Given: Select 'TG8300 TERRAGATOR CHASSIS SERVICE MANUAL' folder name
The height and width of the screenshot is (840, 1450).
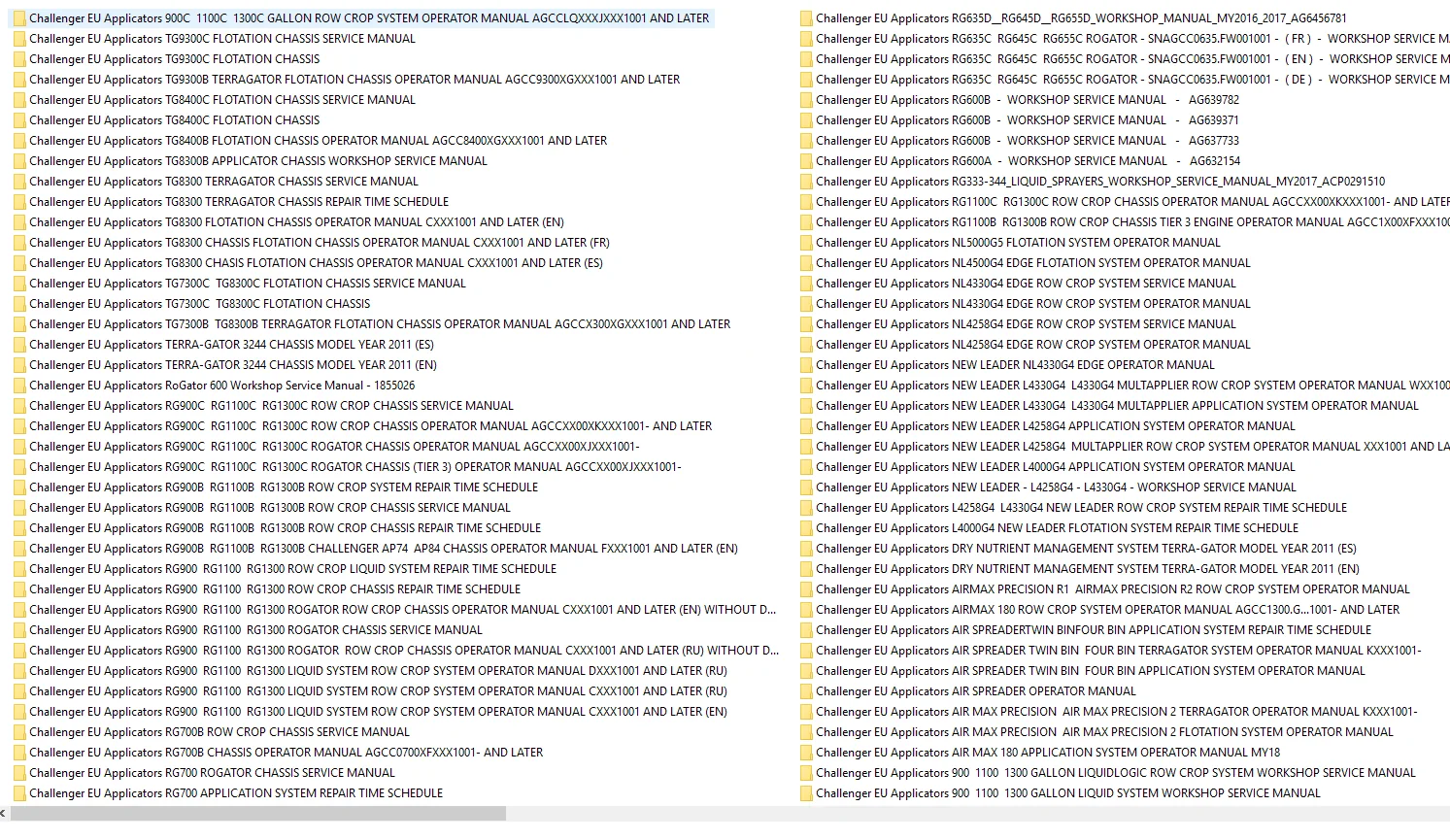Looking at the screenshot, I should pos(223,182).
